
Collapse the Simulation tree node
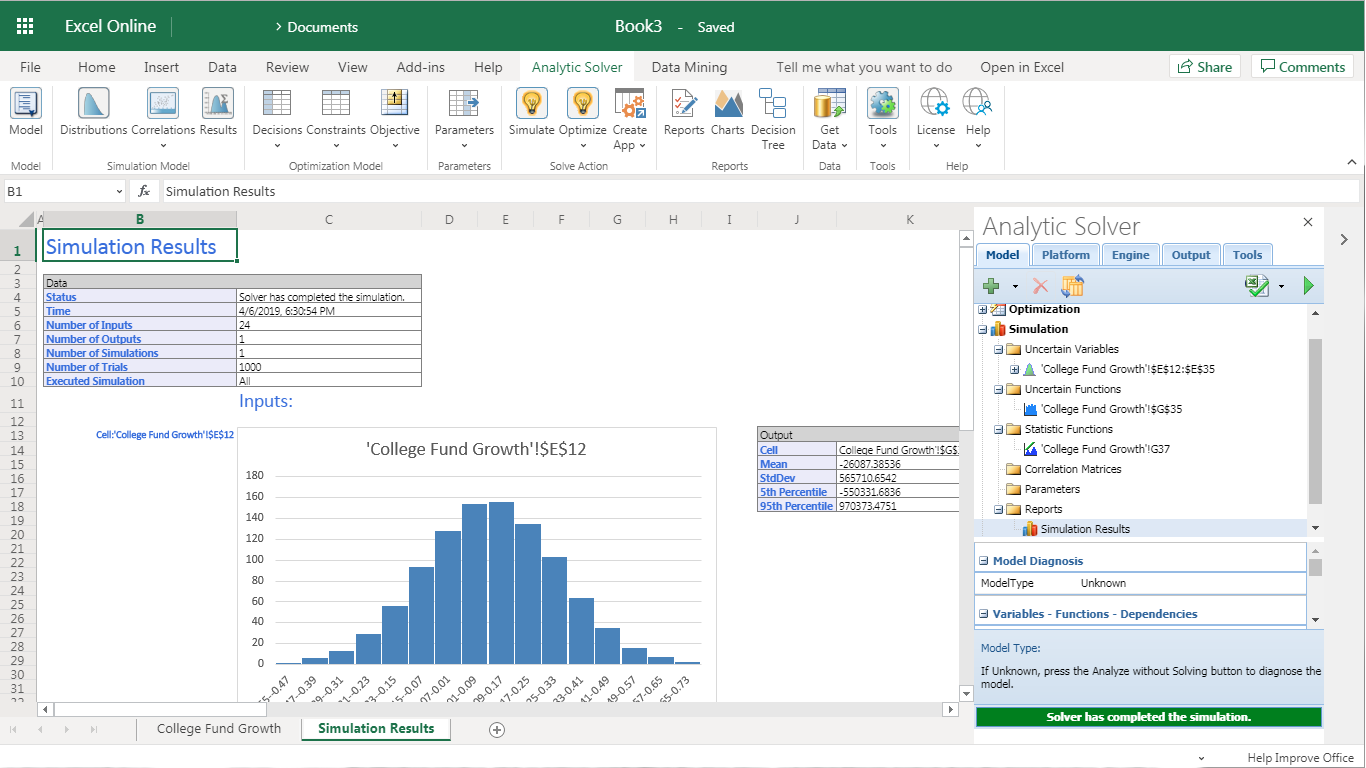point(983,329)
